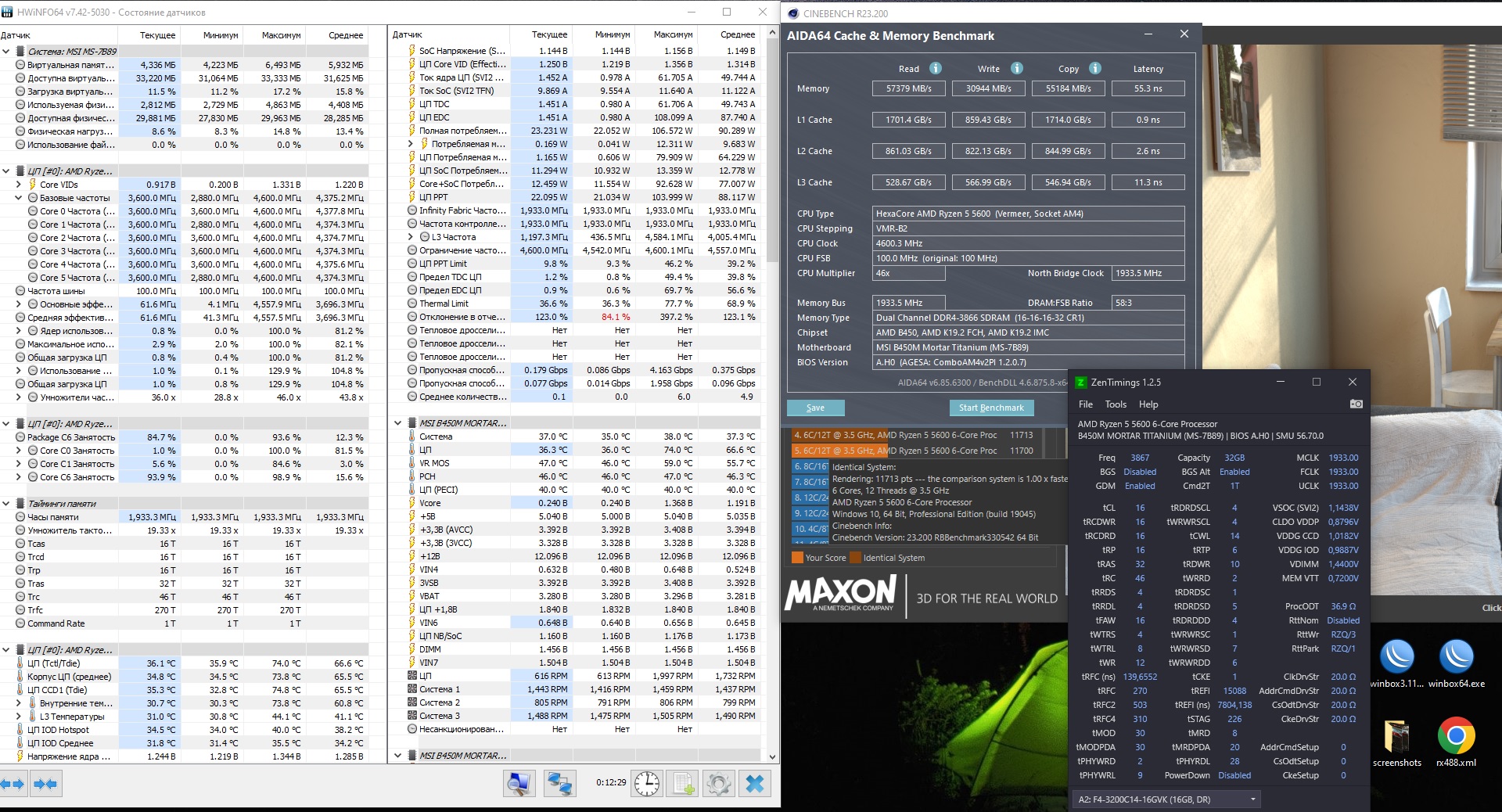Click the Memory Read value 57379 MB/s
The width and height of the screenshot is (1502, 812).
tap(908, 88)
